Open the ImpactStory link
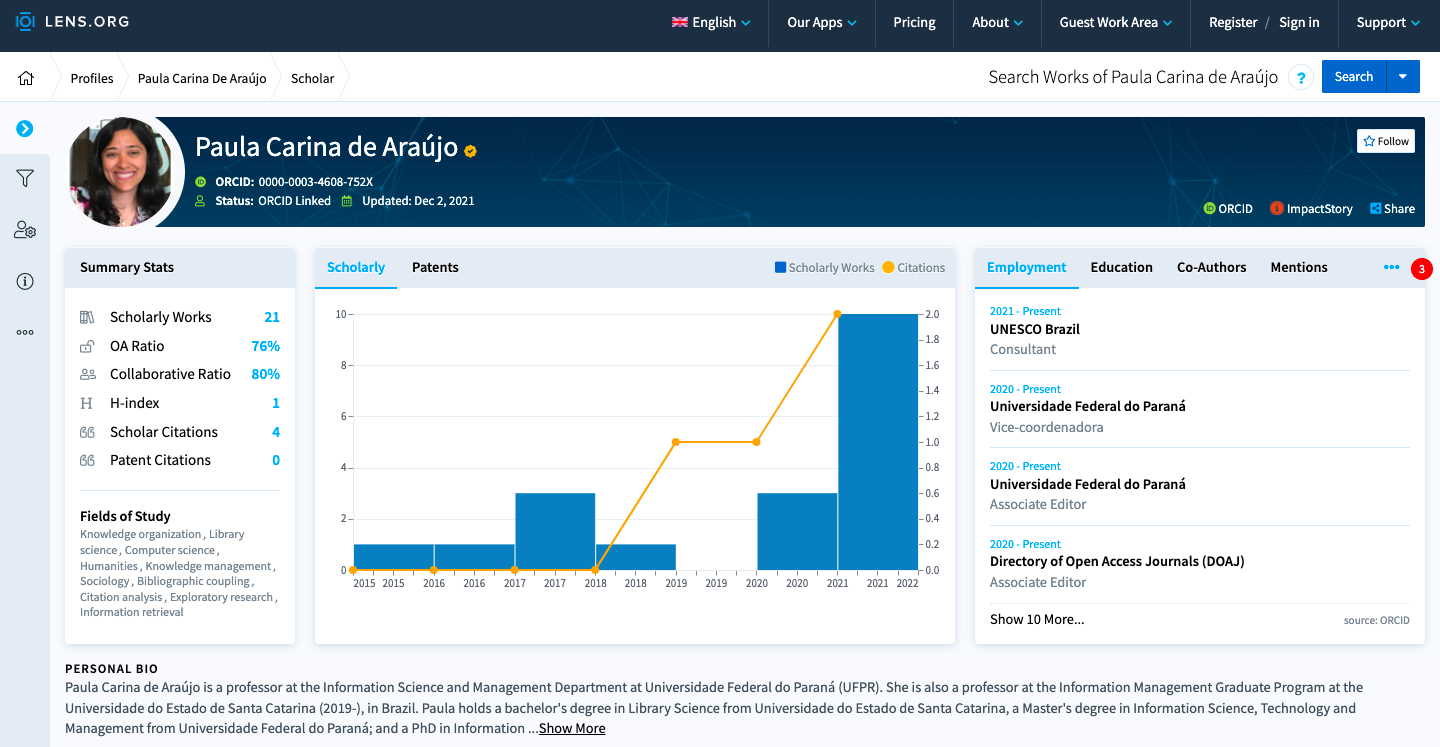Image resolution: width=1440 pixels, height=747 pixels. coord(1311,209)
